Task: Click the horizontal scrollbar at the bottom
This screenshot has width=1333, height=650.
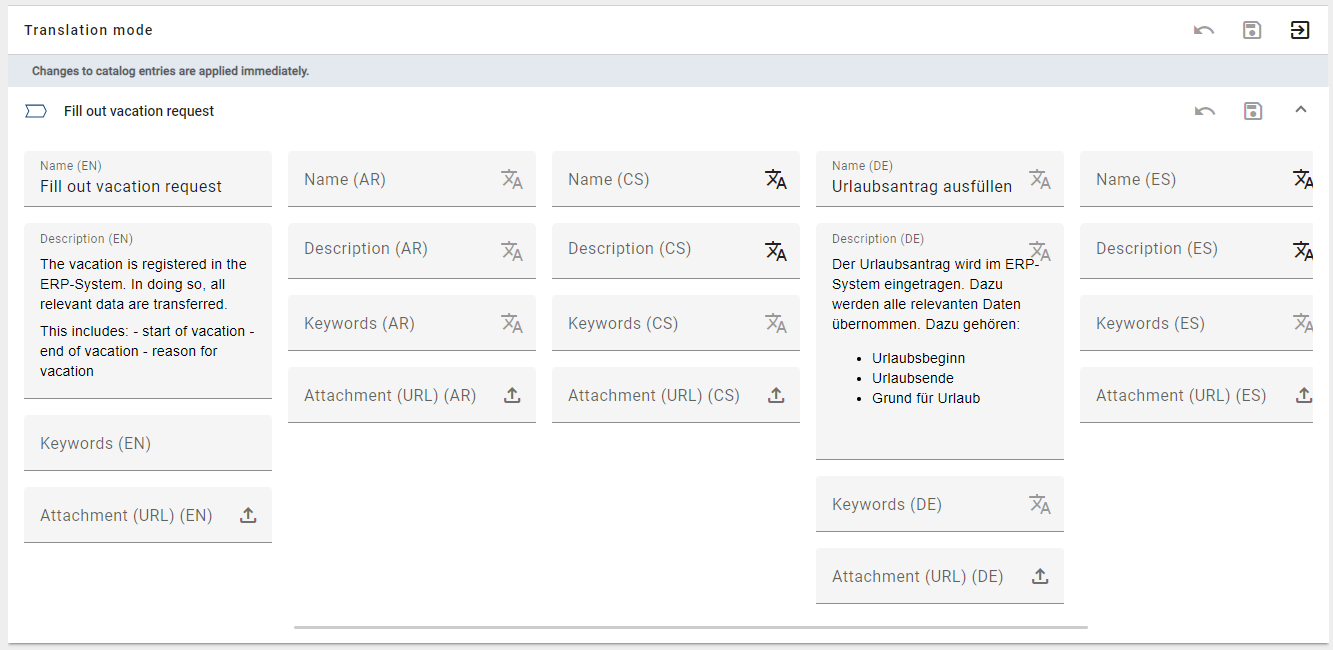Action: pyautogui.click(x=690, y=627)
